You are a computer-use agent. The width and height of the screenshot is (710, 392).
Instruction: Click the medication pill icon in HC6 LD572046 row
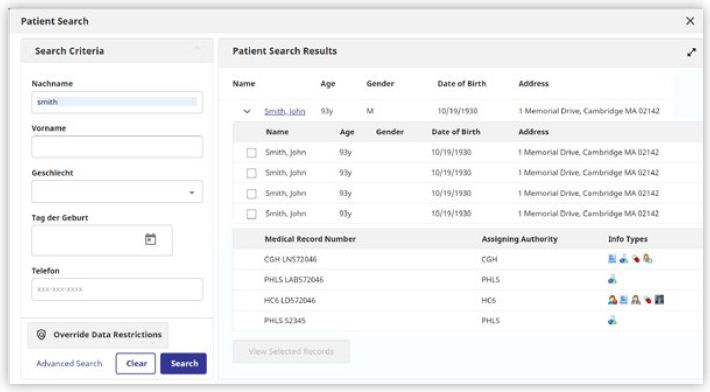pyautogui.click(x=648, y=300)
